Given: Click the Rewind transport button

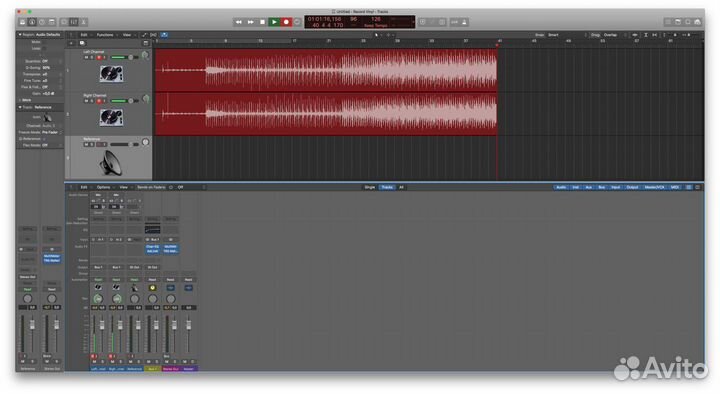Looking at the screenshot, I should (238, 22).
